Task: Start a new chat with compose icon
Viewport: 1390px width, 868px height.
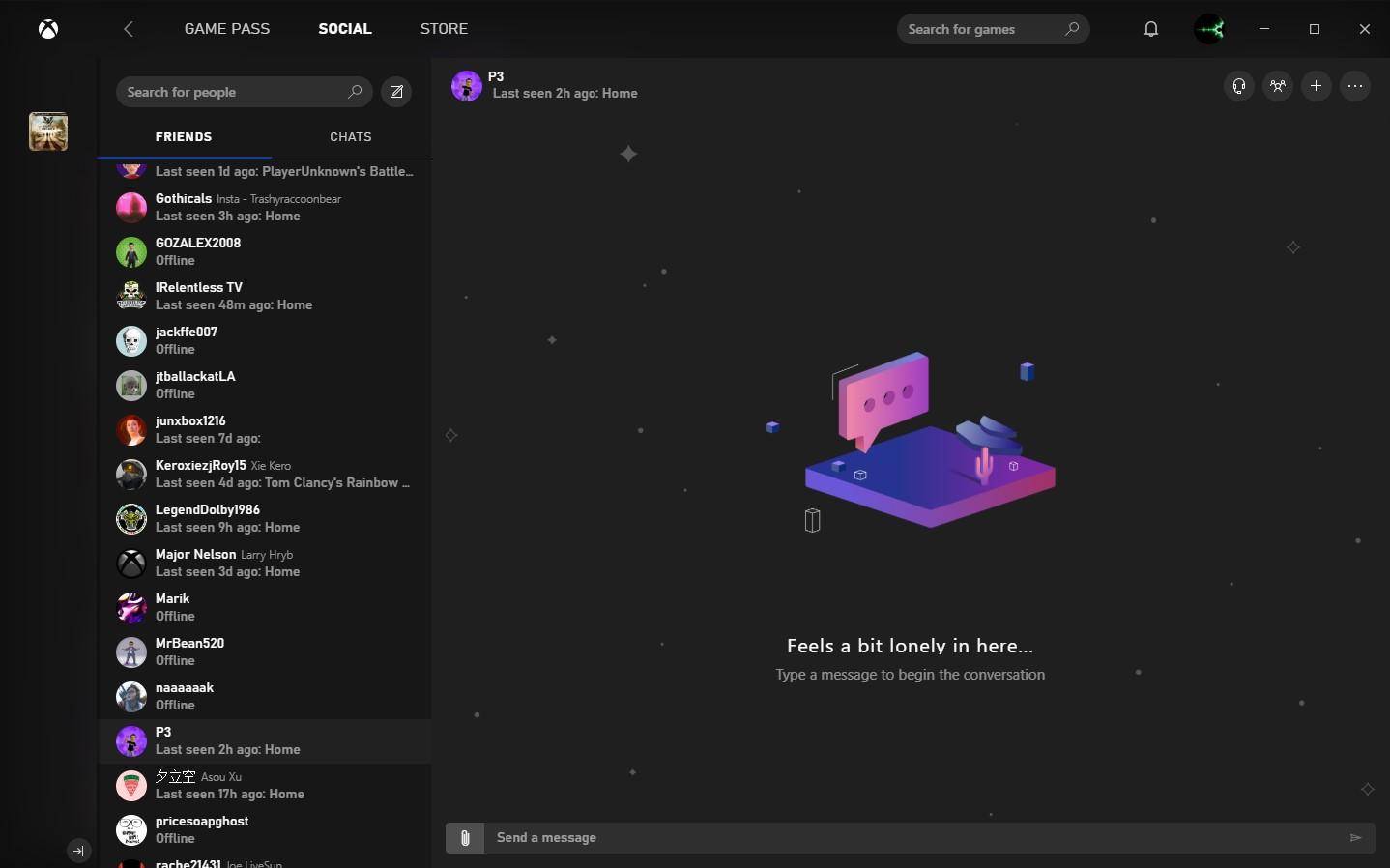Action: 396,92
